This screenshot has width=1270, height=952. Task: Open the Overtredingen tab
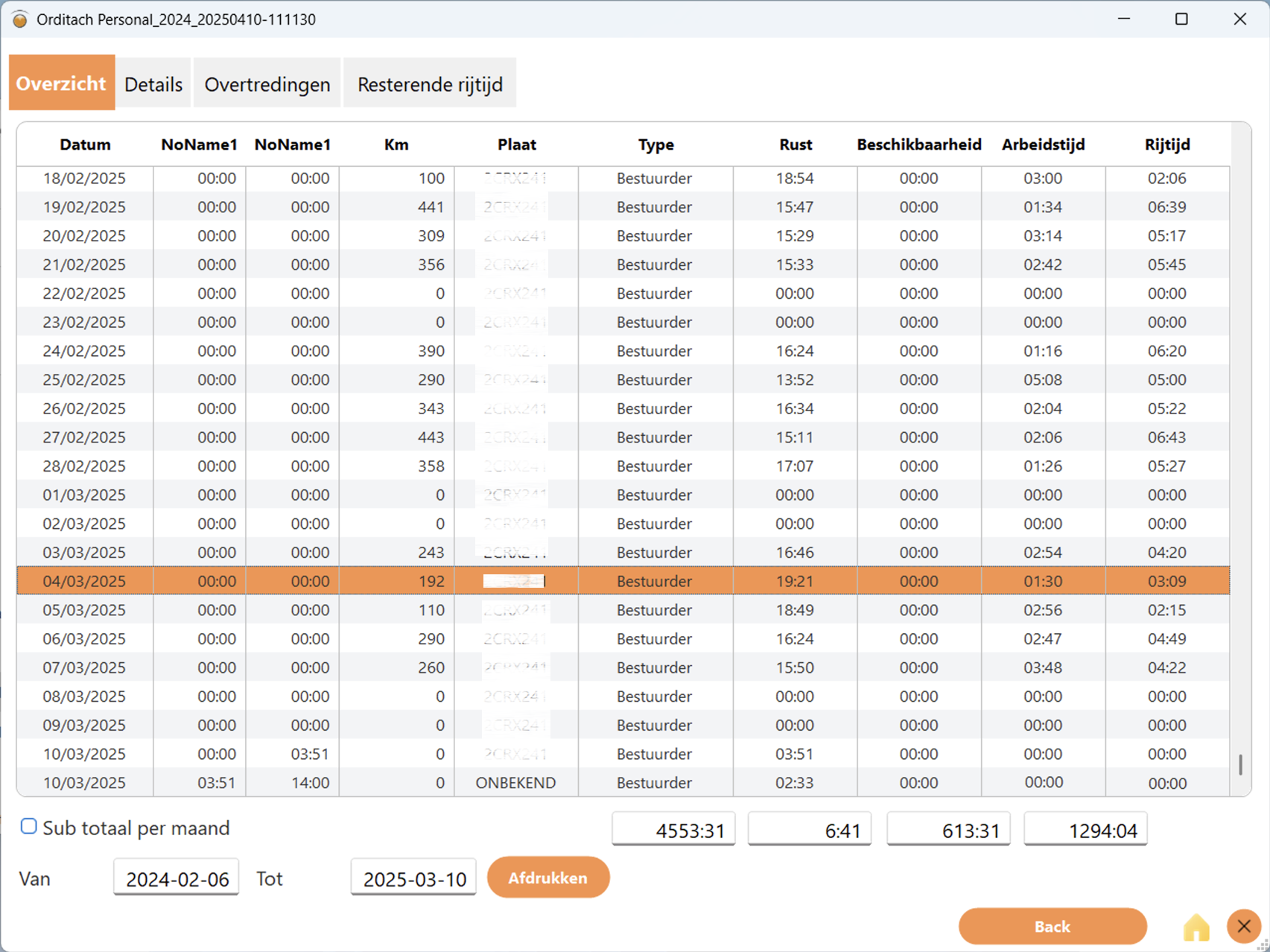click(x=267, y=83)
